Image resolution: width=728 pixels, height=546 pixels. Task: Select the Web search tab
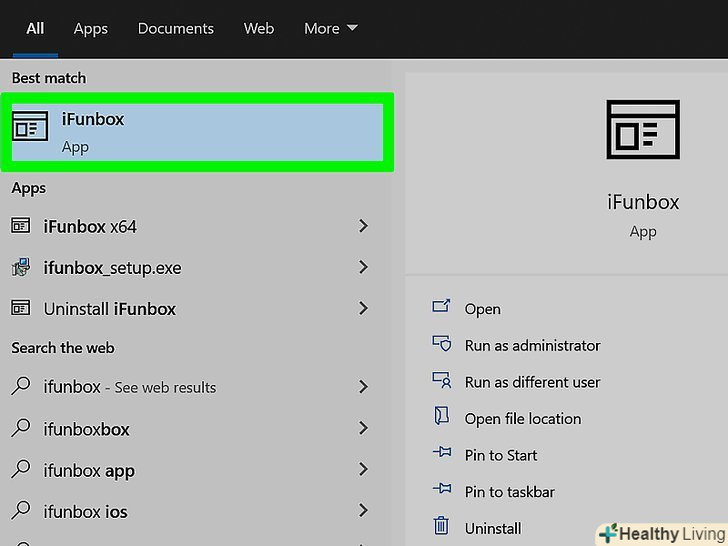(x=259, y=29)
